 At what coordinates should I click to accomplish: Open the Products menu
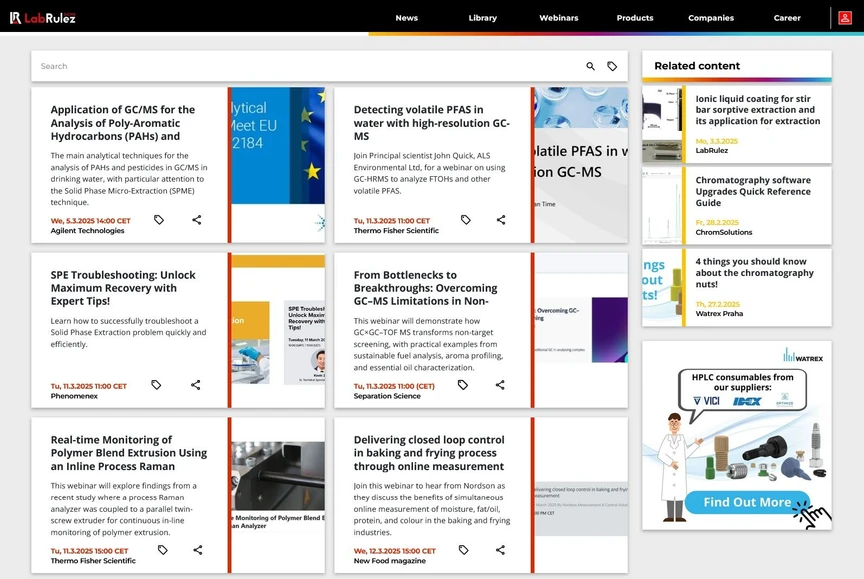(x=635, y=18)
